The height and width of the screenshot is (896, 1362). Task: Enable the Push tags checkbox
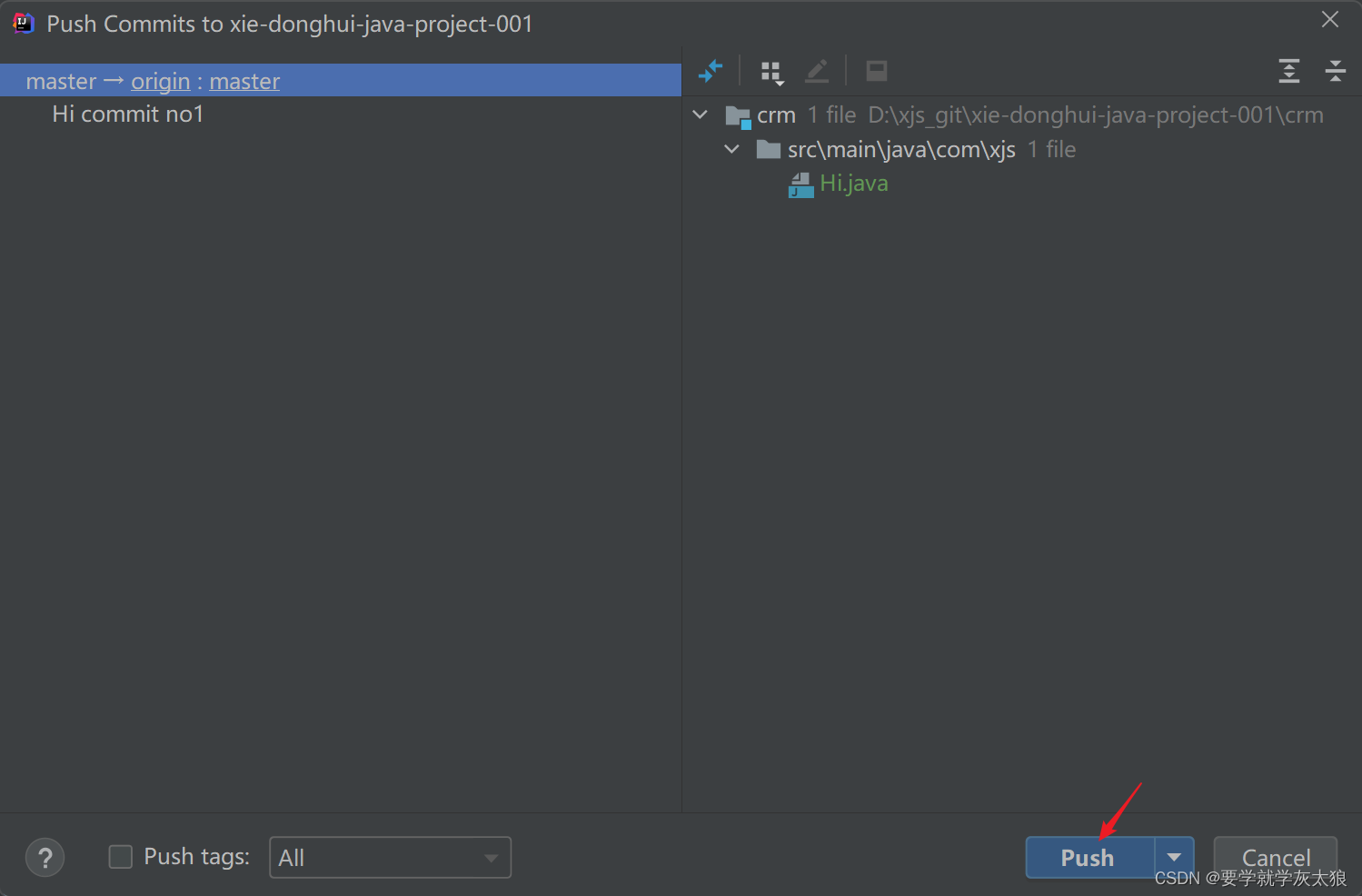tap(121, 857)
